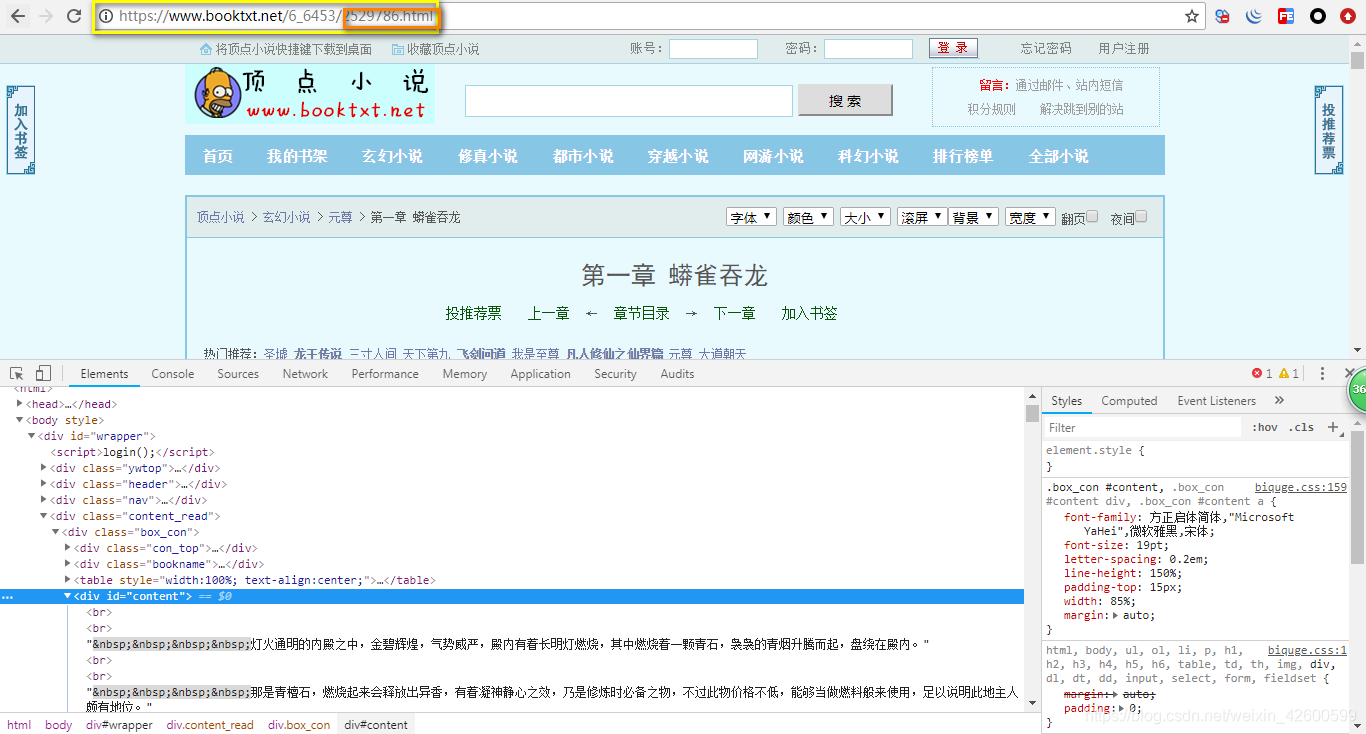Reload the page with the refresh icon
Image resolution: width=1366 pixels, height=734 pixels.
click(x=74, y=16)
